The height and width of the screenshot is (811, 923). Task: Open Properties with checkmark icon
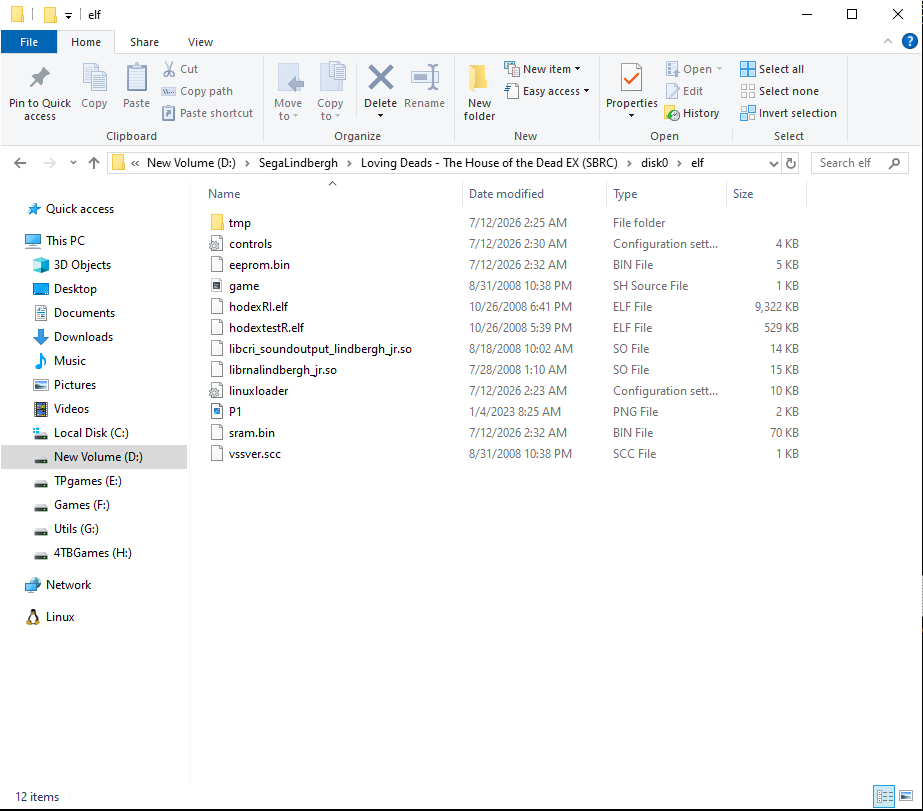(x=631, y=78)
